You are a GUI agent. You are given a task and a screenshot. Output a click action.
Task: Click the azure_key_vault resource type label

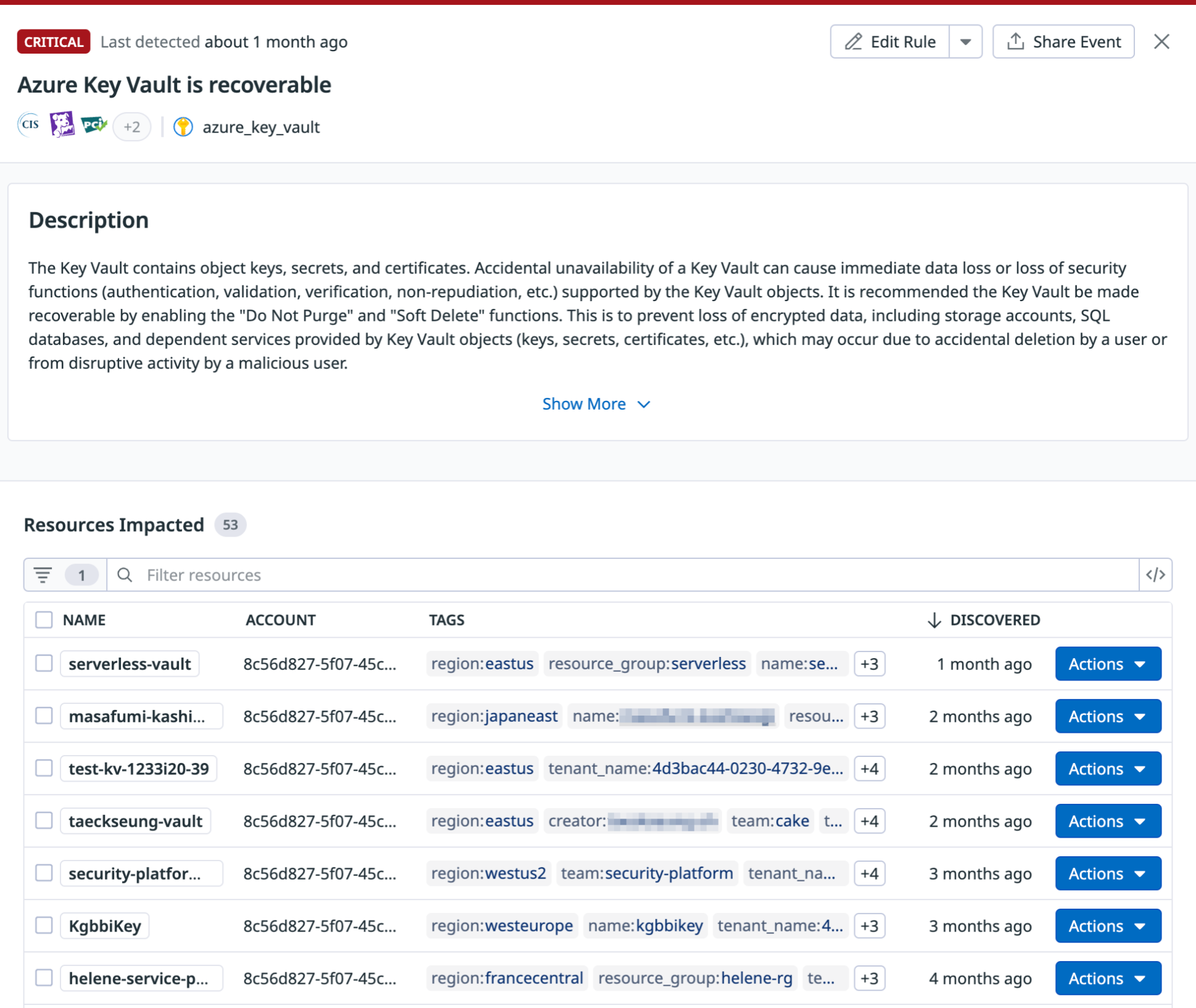click(x=261, y=127)
